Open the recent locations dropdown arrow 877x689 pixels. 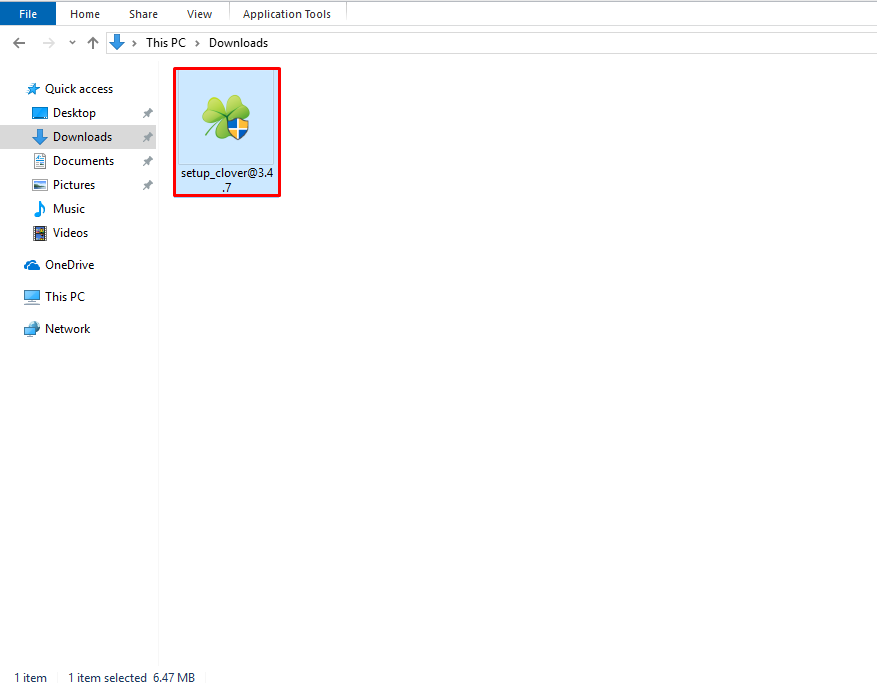point(72,43)
